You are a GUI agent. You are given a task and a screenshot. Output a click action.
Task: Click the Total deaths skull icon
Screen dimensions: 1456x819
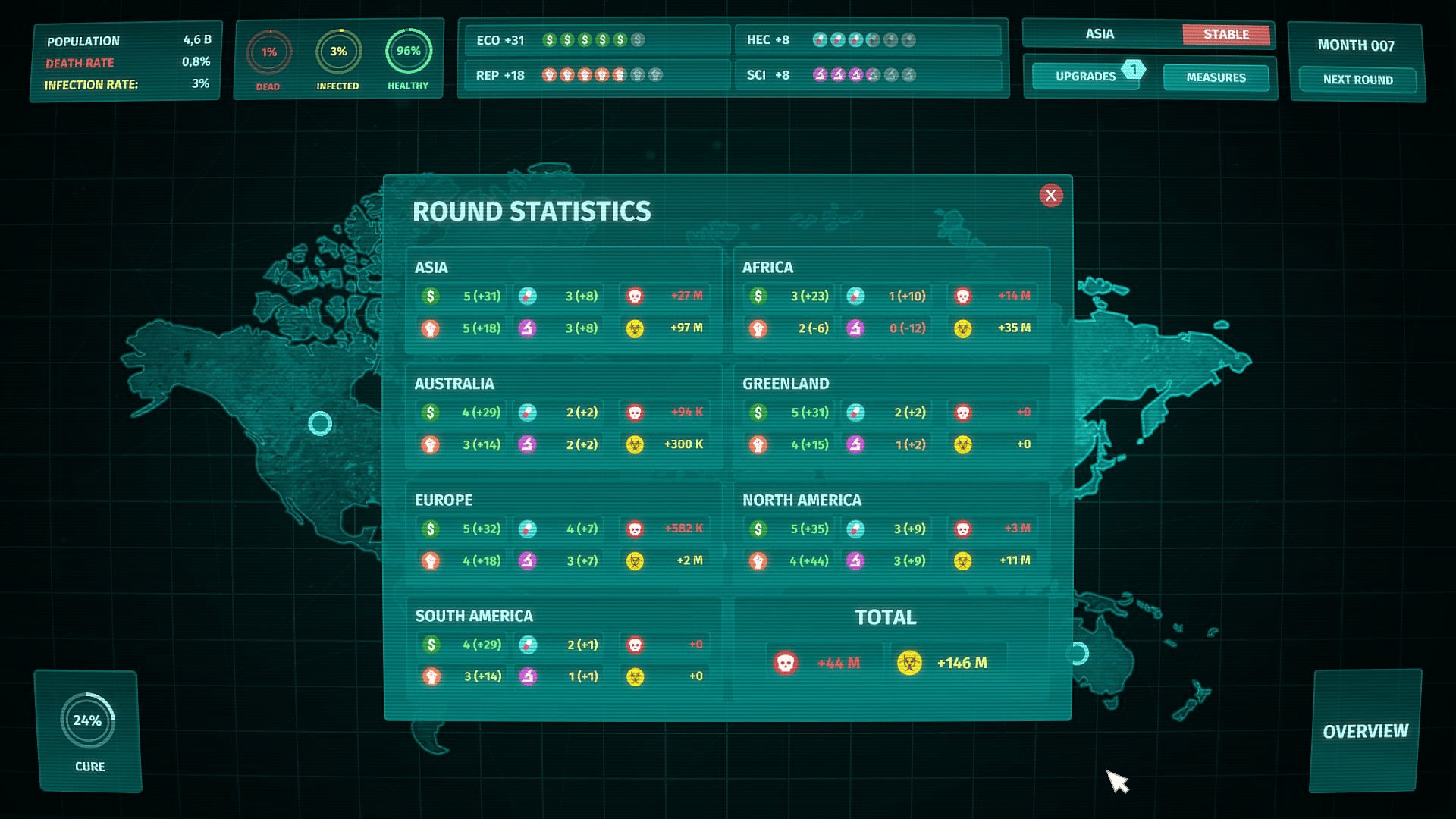point(786,664)
